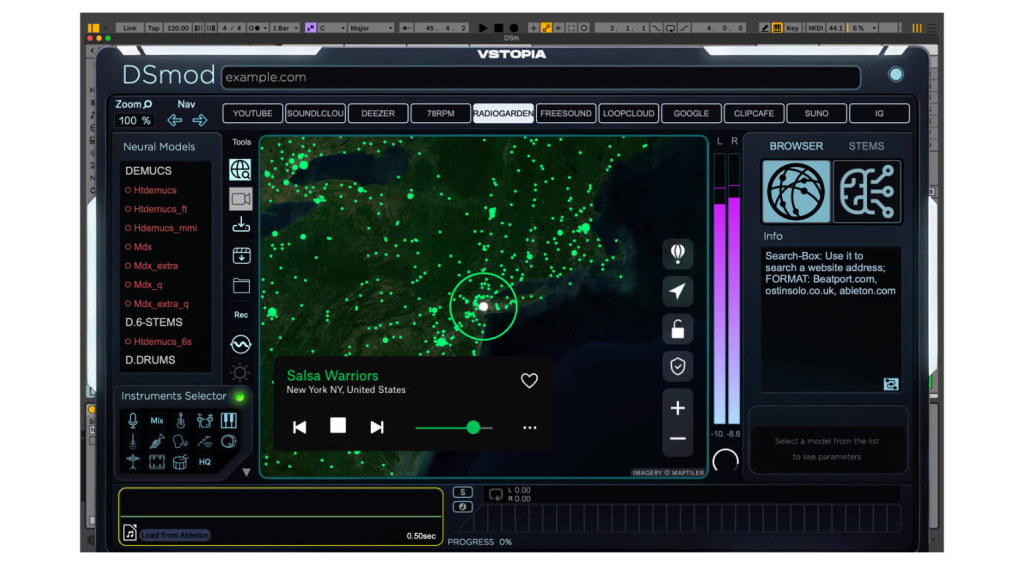The image size is (1024, 565).
Task: Go to the previous radio station
Action: point(300,427)
